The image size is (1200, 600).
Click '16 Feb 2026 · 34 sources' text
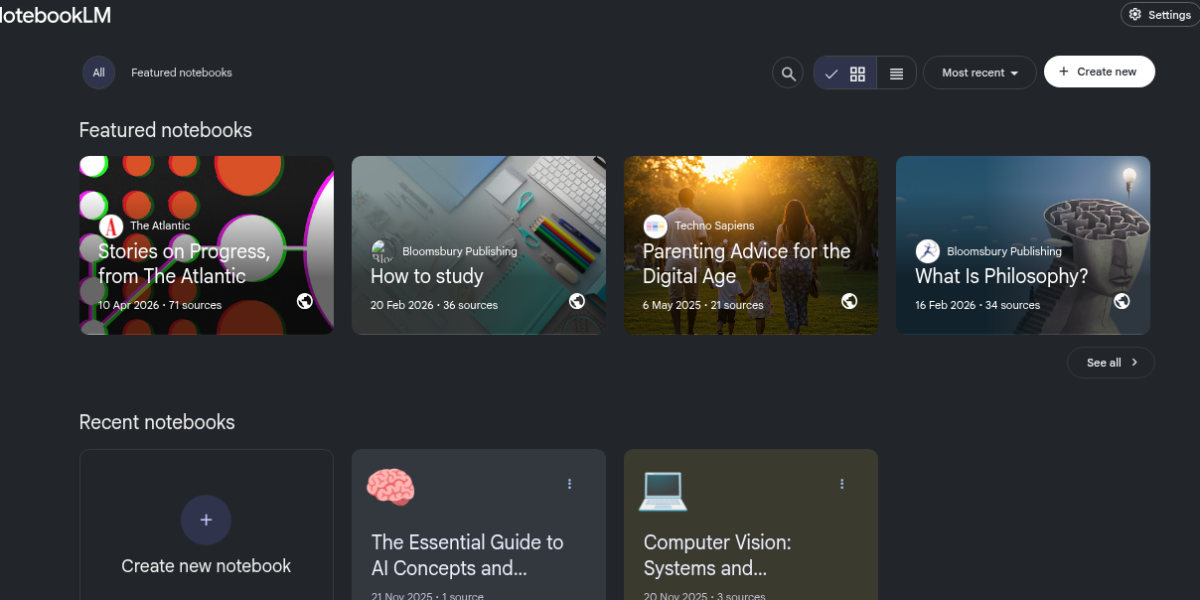click(x=978, y=305)
